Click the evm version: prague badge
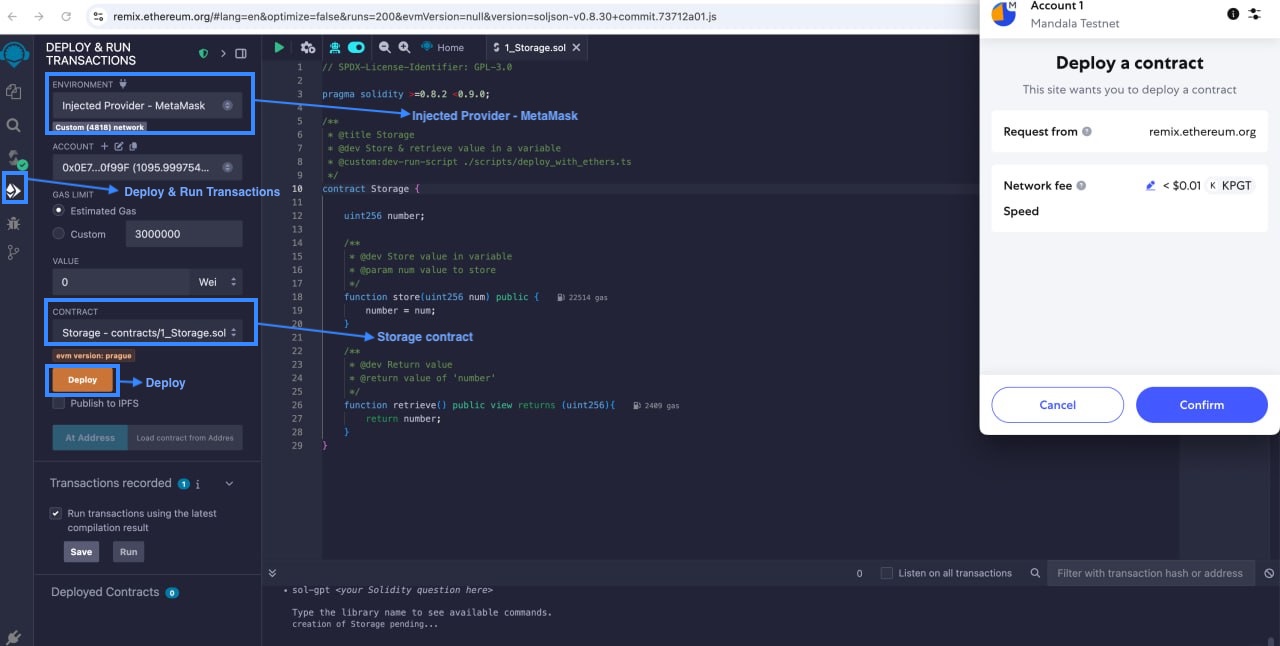The width and height of the screenshot is (1280, 646). [94, 355]
